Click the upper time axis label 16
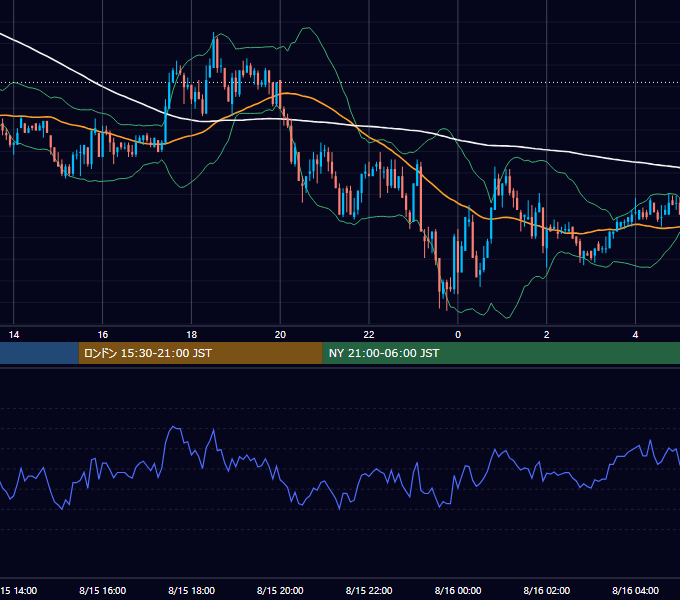Image resolution: width=680 pixels, height=600 pixels. (x=102, y=335)
